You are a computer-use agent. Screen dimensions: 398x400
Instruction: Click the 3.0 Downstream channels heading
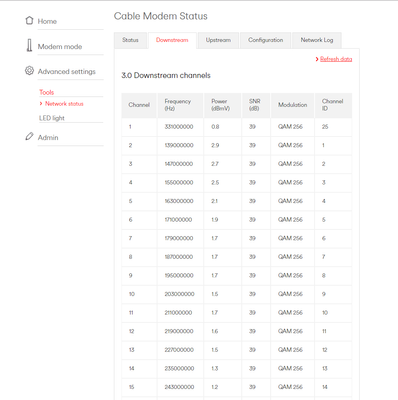[x=166, y=76]
